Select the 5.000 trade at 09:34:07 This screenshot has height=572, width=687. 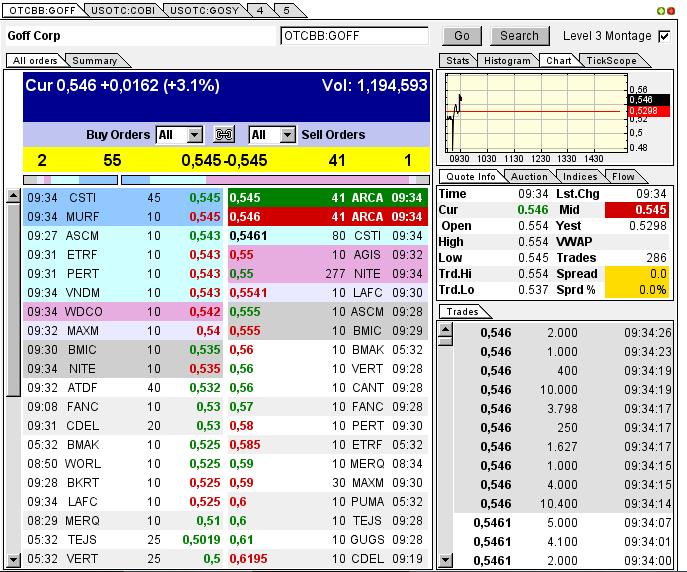click(x=563, y=523)
